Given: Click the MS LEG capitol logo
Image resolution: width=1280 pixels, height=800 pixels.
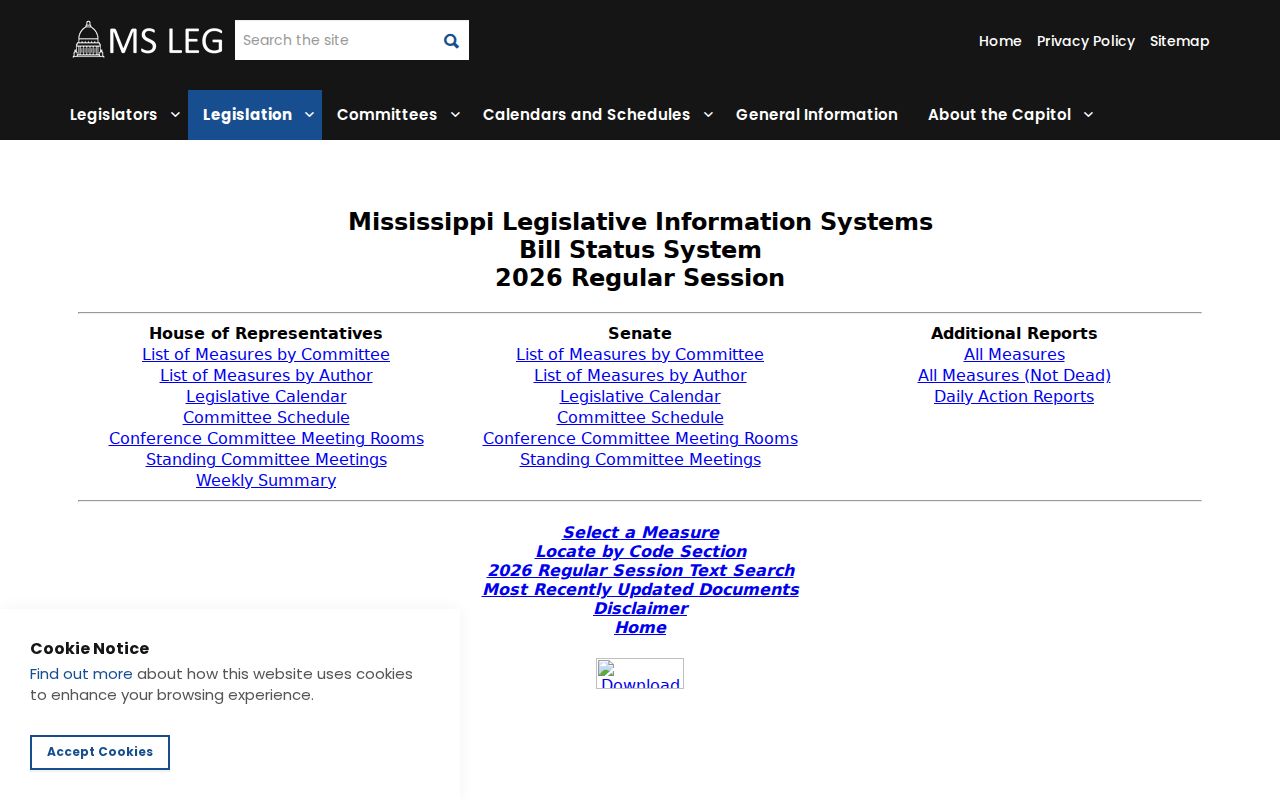Looking at the screenshot, I should (148, 40).
